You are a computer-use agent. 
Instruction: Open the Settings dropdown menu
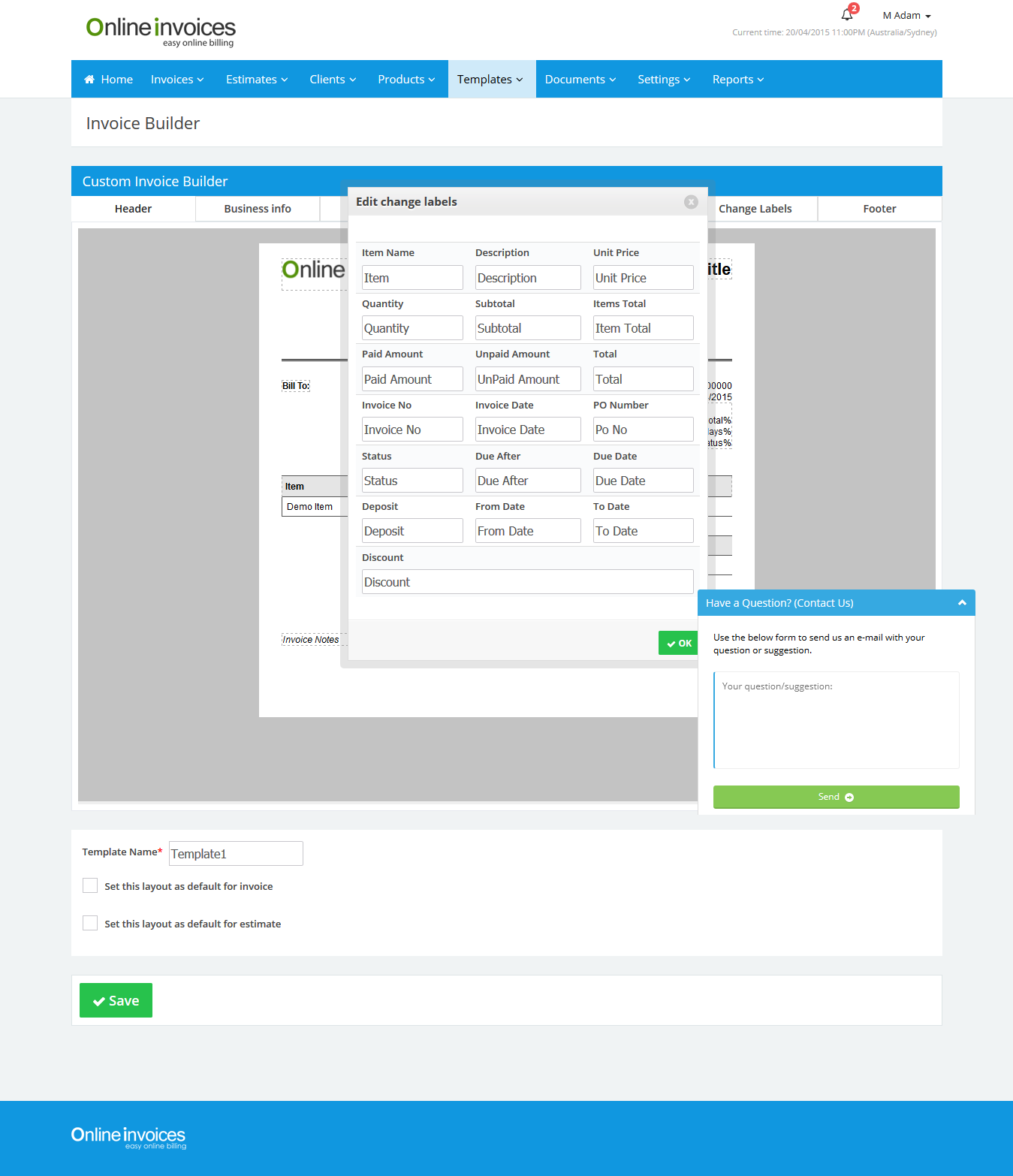(x=663, y=80)
